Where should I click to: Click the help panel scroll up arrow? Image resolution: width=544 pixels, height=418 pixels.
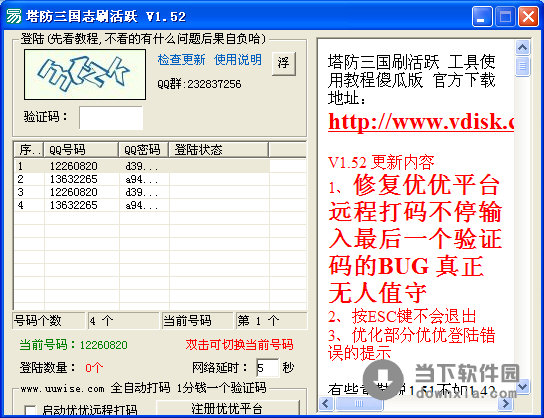tap(522, 47)
